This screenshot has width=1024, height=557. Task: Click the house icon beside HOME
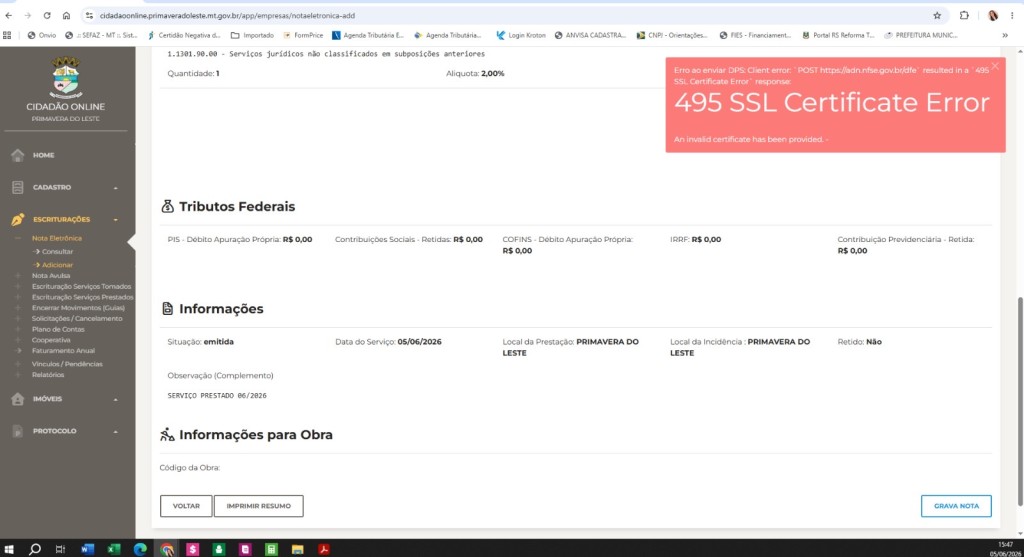18,155
